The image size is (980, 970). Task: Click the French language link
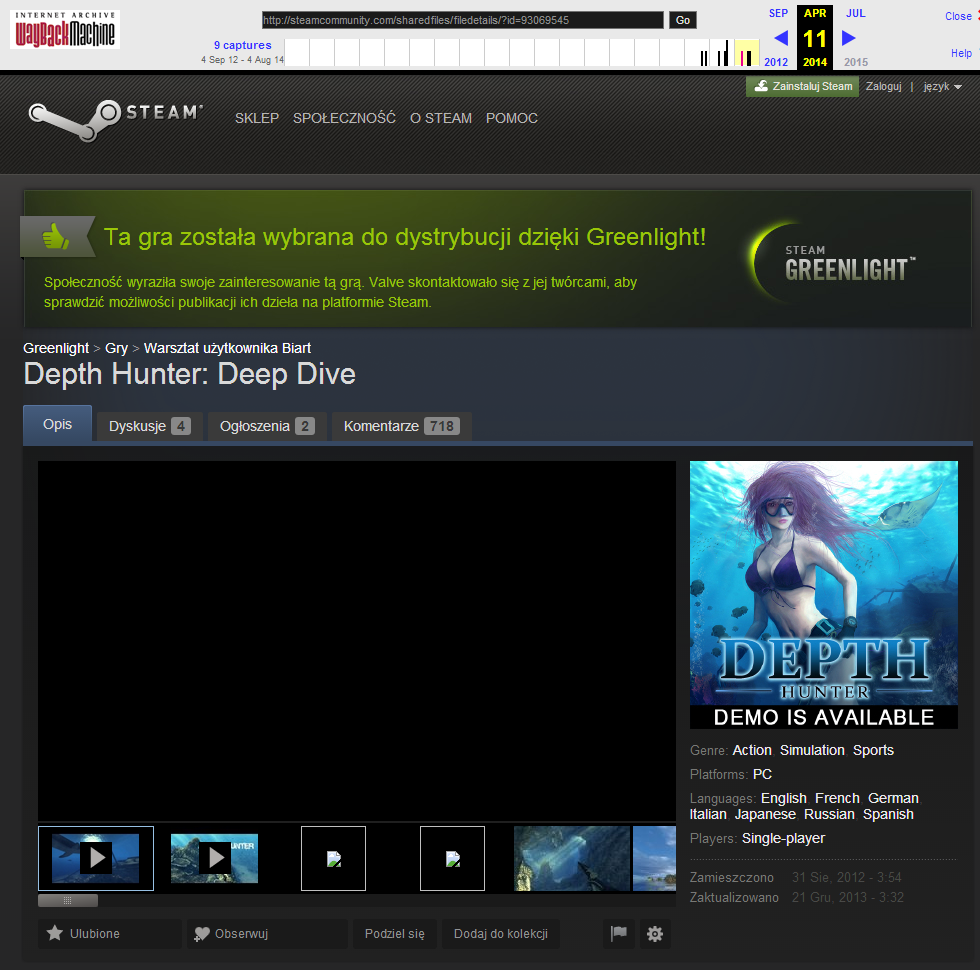pos(838,799)
